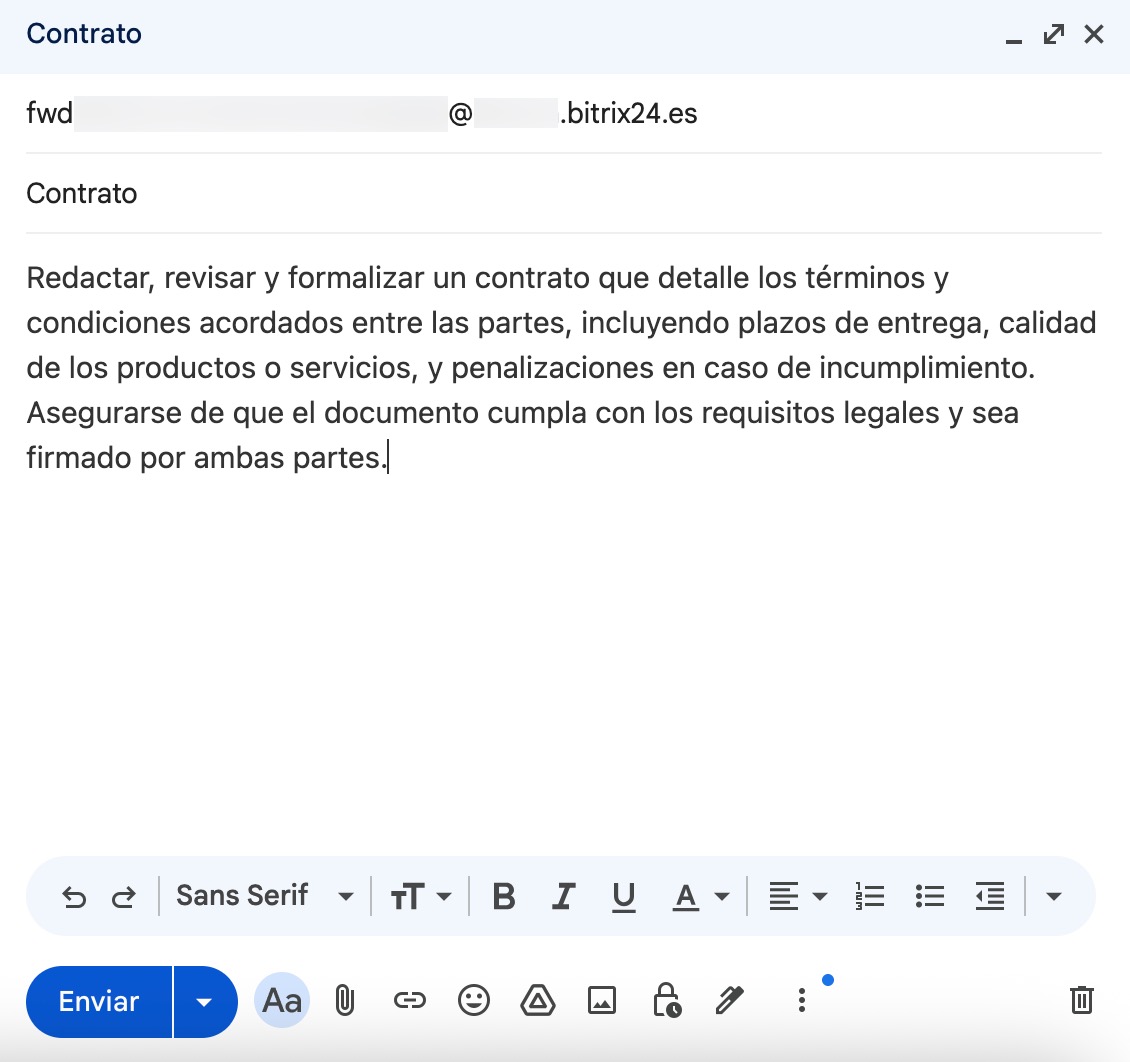Click the Enviar button
1130x1062 pixels.
coord(99,1002)
